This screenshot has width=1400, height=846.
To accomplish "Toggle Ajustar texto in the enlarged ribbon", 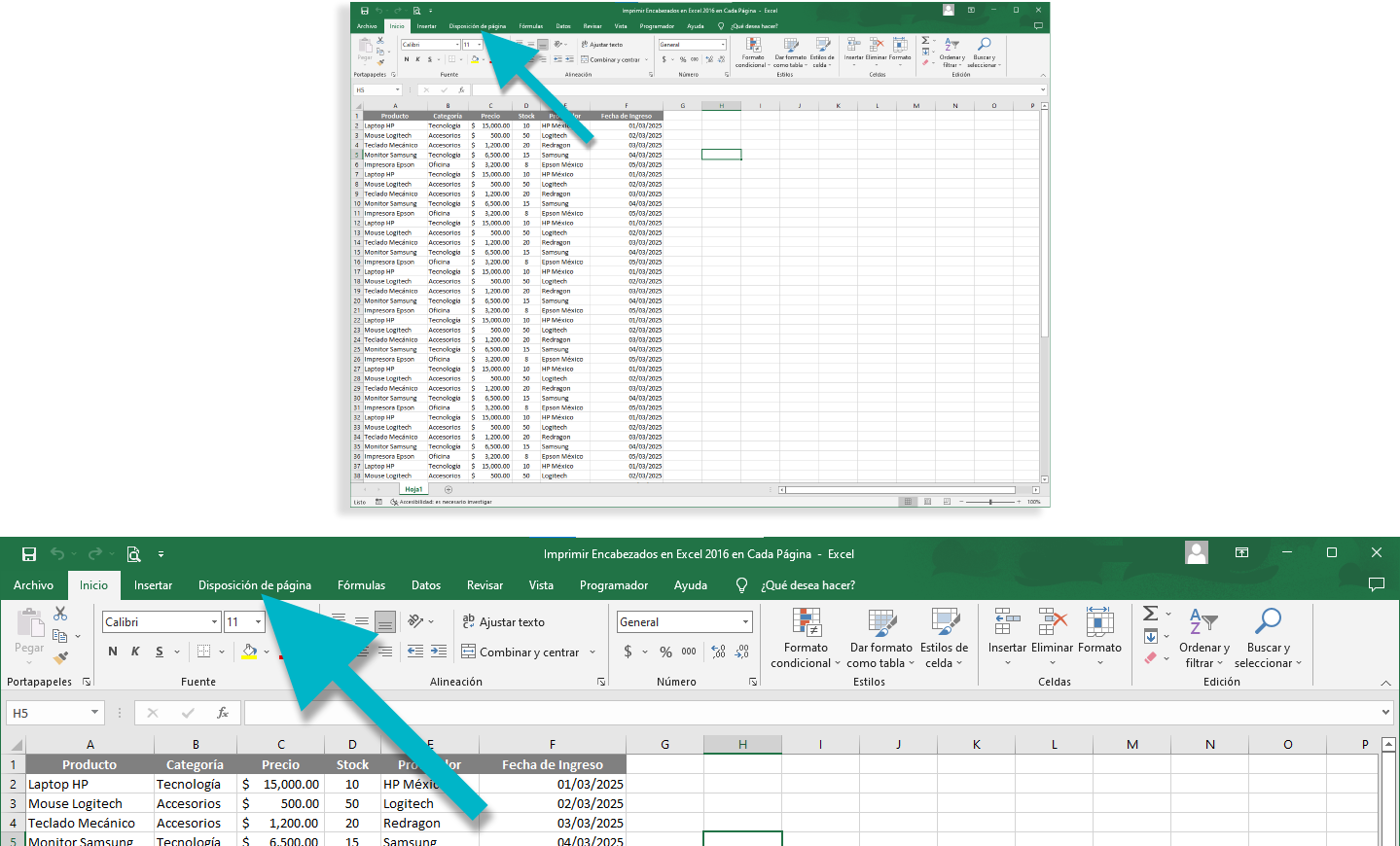I will click(503, 622).
